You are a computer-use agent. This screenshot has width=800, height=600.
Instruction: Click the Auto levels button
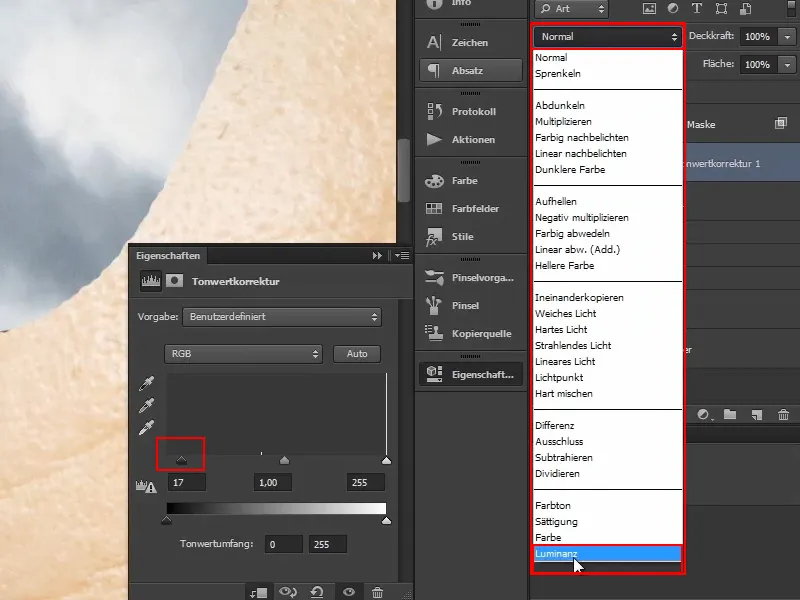tap(357, 354)
